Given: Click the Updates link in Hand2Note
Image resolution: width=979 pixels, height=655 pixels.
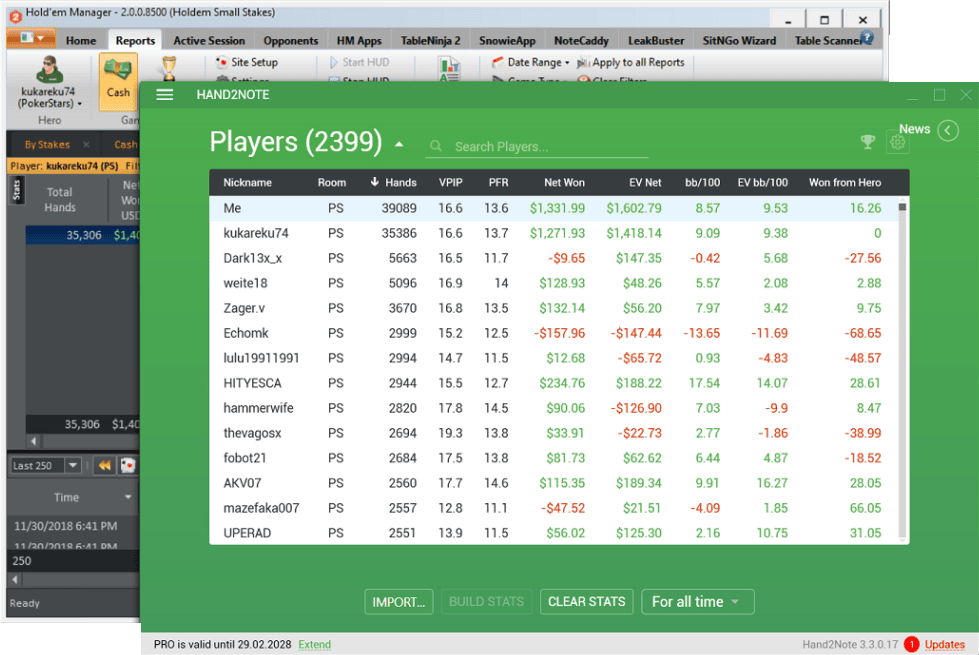Looking at the screenshot, I should pyautogui.click(x=945, y=644).
